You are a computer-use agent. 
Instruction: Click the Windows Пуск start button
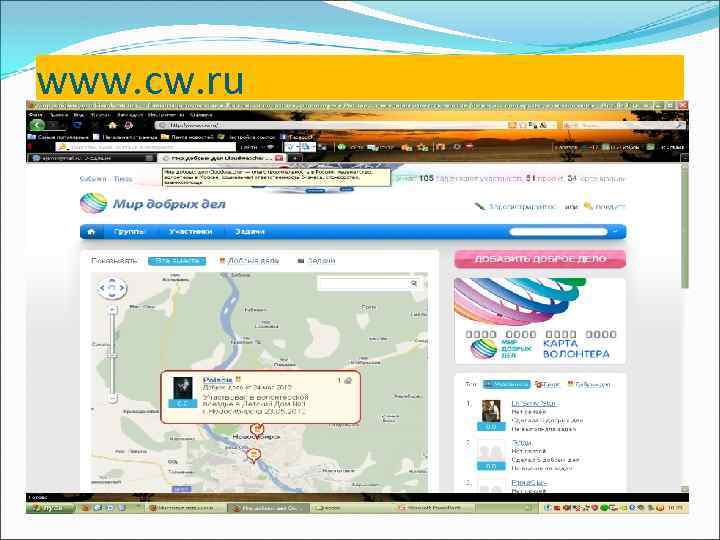(x=51, y=508)
